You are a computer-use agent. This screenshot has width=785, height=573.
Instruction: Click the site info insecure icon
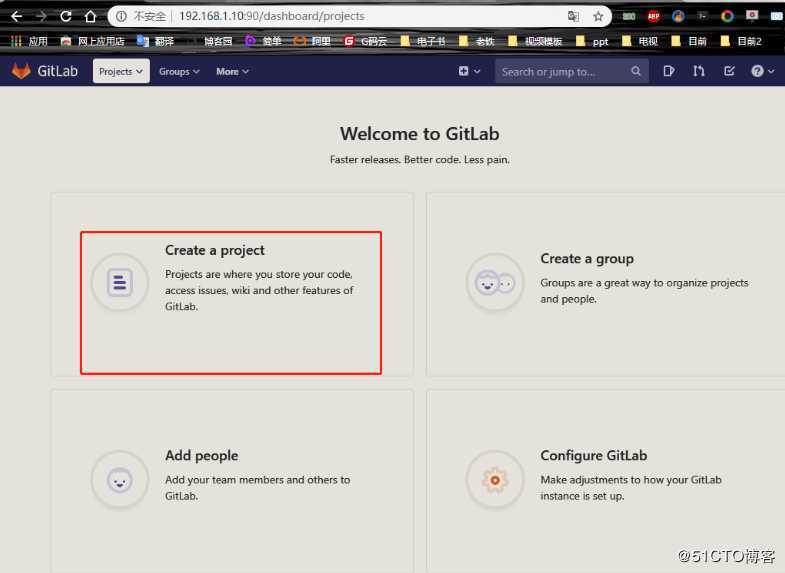point(121,17)
